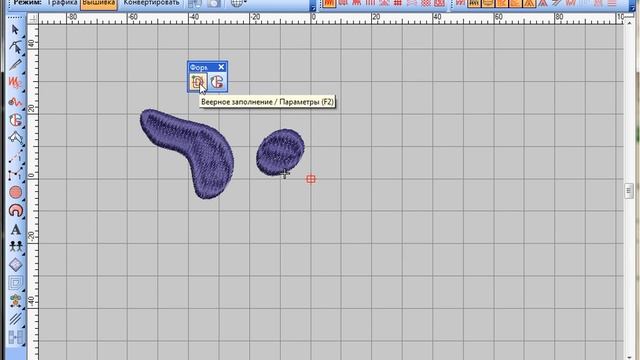
Task: Activate the red zigzag stitch tool
Action: click(16, 83)
